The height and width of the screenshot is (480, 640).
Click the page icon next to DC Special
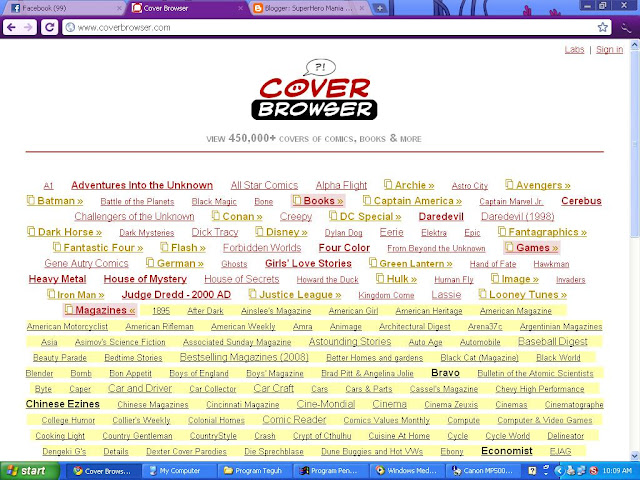click(333, 216)
